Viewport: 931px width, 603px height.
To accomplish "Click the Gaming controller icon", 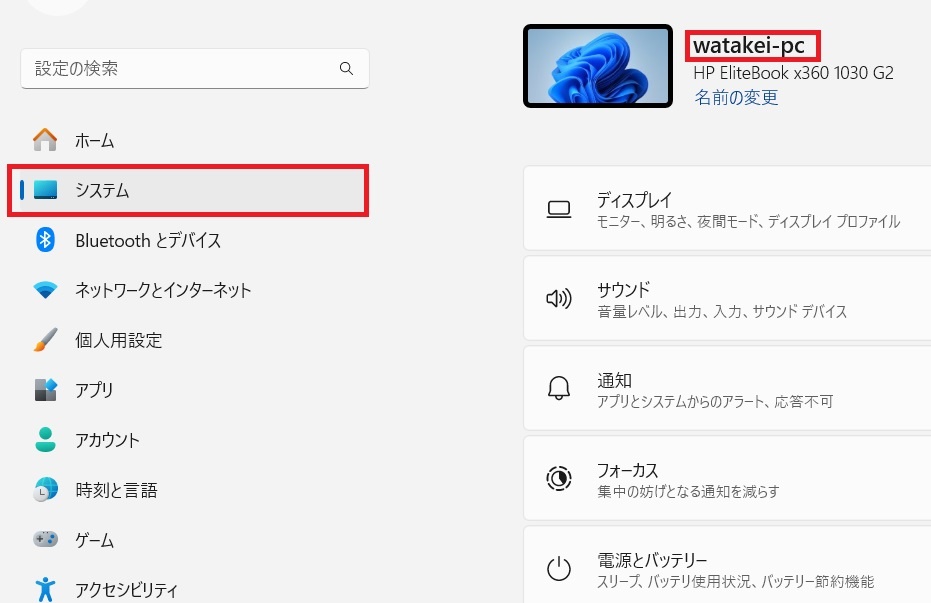I will click(x=45, y=539).
